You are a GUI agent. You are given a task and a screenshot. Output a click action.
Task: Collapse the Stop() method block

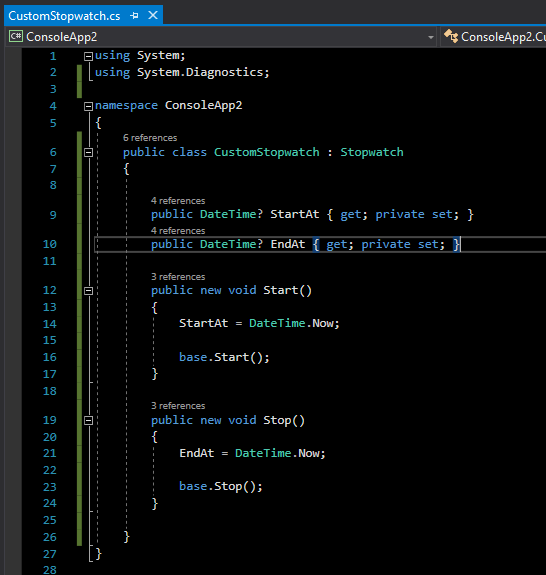point(88,420)
